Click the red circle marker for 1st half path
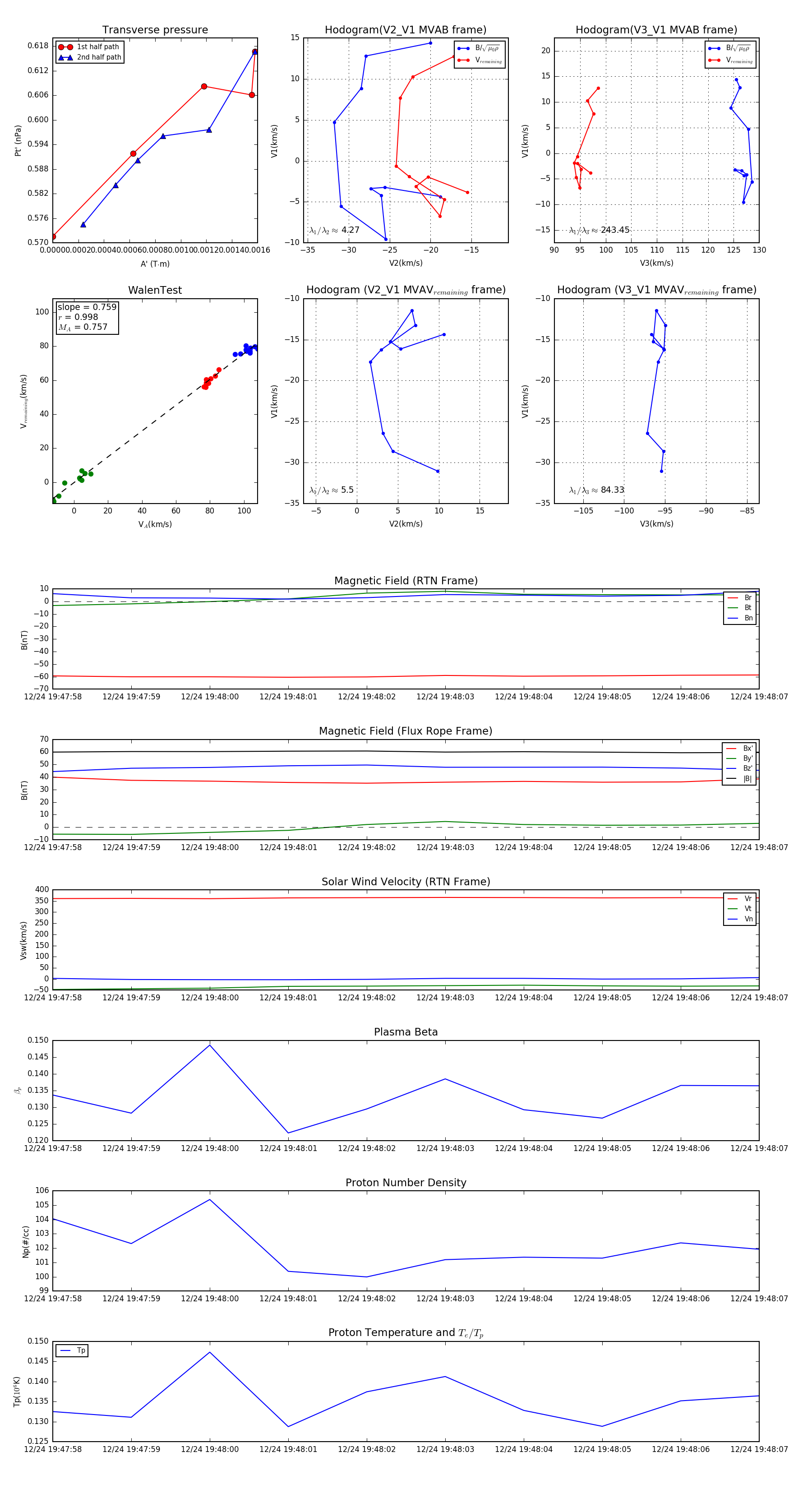Image resolution: width=812 pixels, height=1489 pixels. pos(65,47)
